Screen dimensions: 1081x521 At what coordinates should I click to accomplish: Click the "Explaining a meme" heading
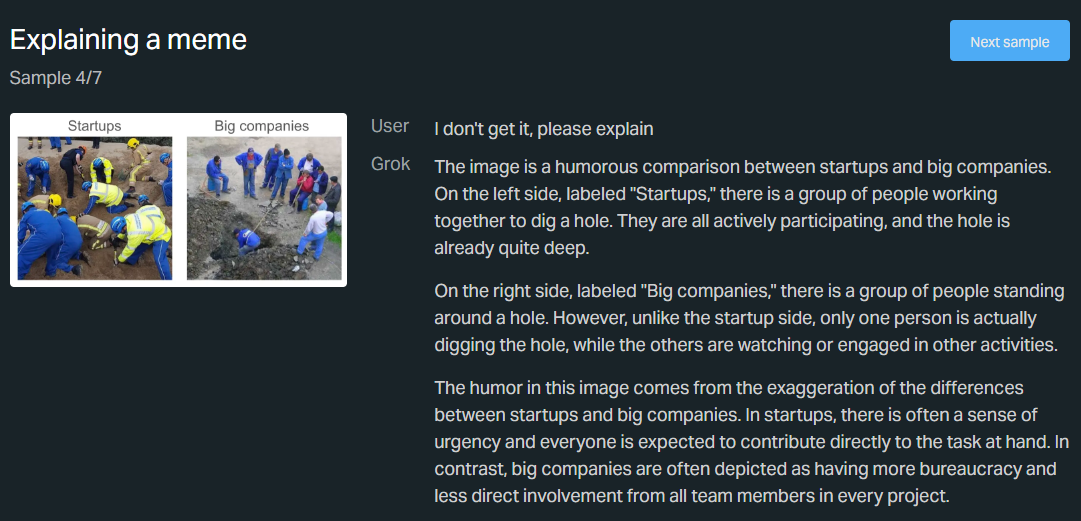pos(128,40)
